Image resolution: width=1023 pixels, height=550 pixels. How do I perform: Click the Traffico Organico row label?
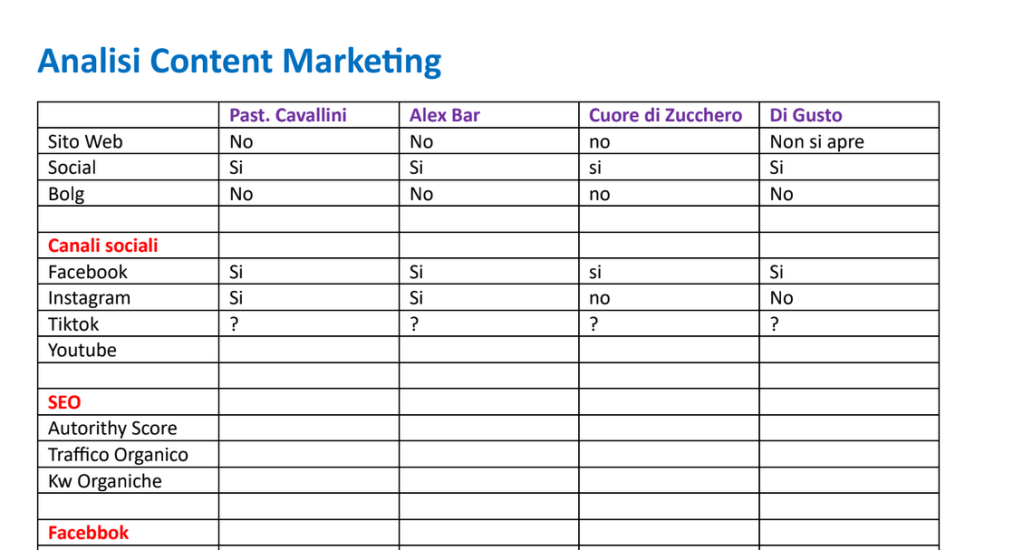click(x=118, y=454)
